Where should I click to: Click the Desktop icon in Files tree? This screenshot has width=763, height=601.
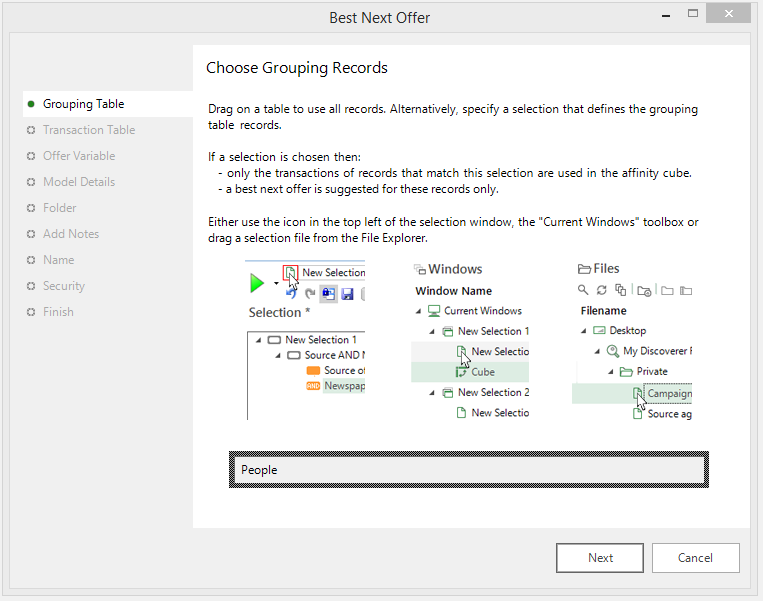(x=599, y=330)
